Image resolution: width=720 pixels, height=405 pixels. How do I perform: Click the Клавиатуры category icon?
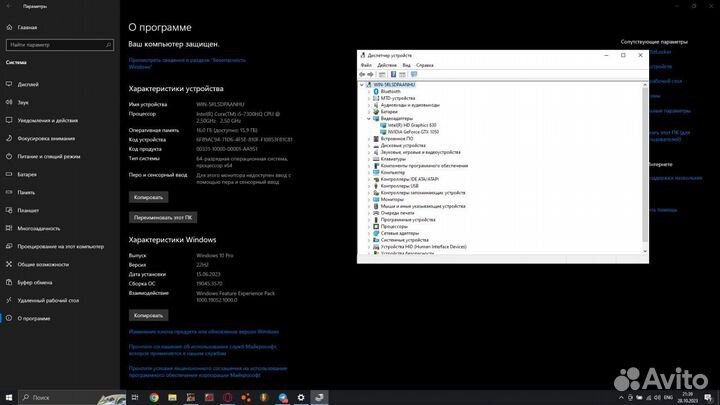point(376,159)
